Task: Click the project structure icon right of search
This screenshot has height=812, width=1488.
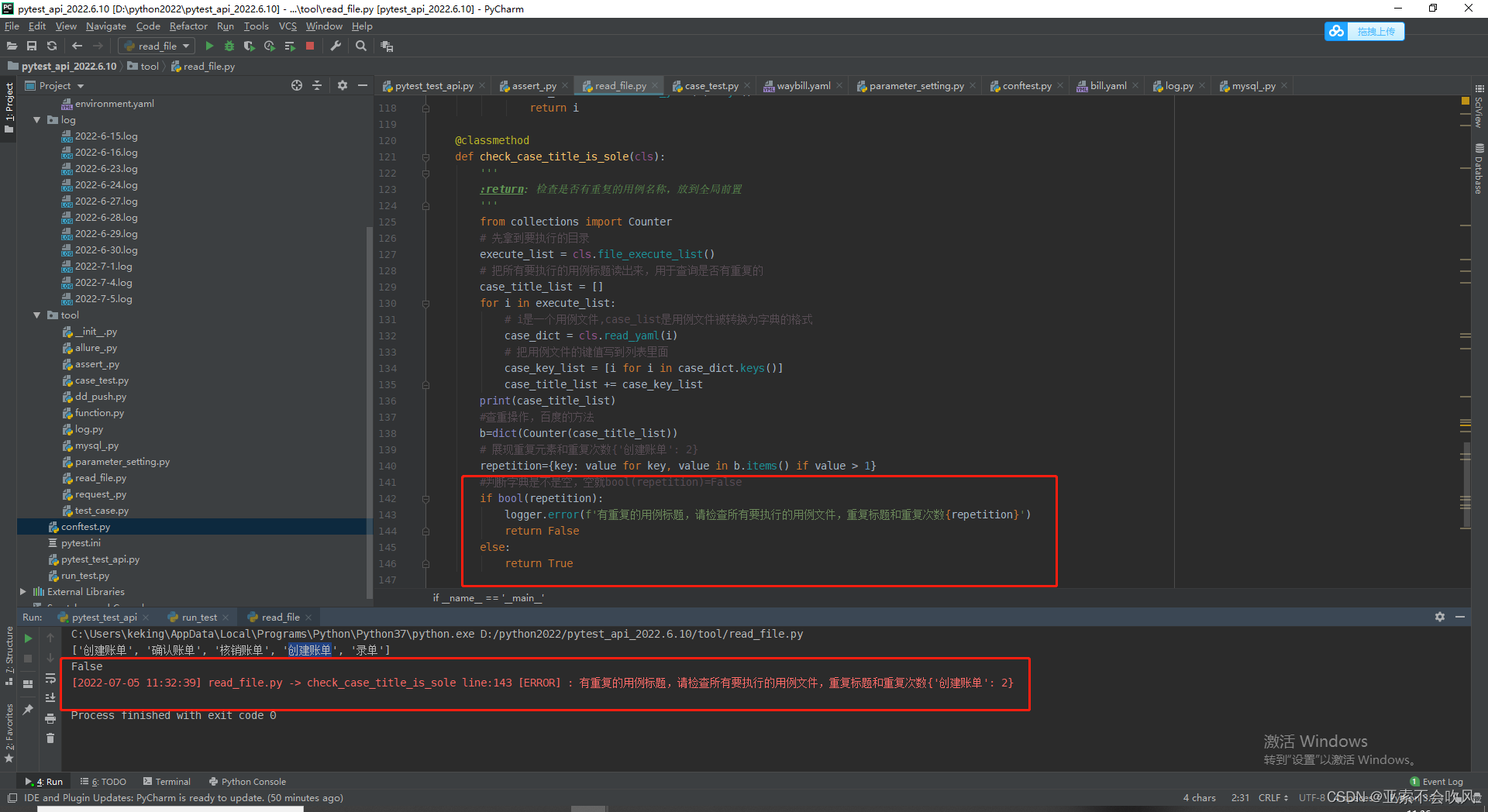Action: click(x=387, y=46)
